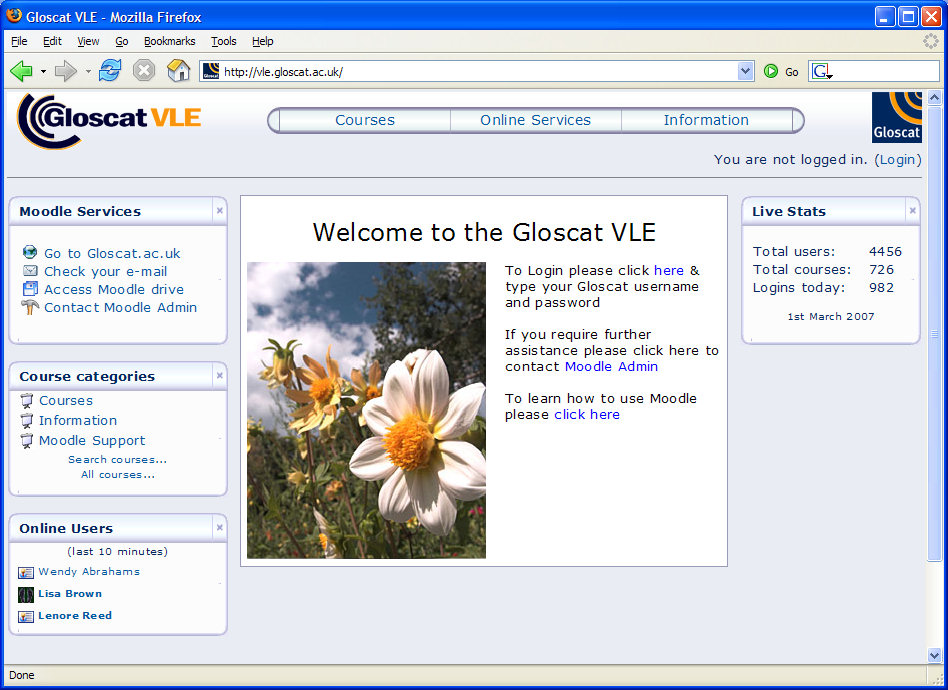
Task: Open the Back button history dropdown arrow
Action: (x=43, y=71)
